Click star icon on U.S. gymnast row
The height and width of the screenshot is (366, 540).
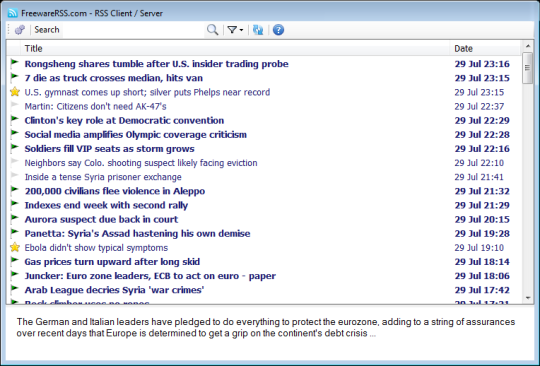[15, 92]
